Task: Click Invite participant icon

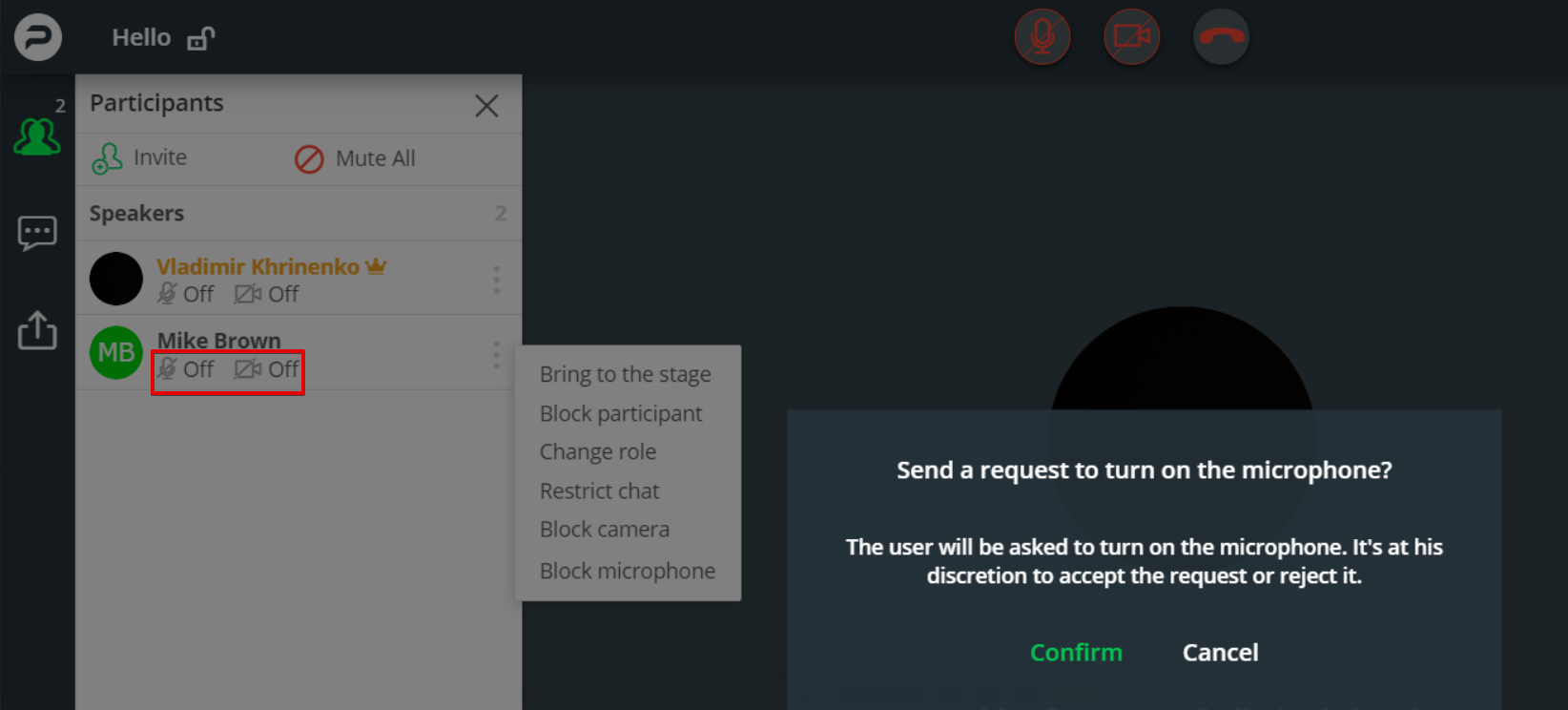Action: [x=107, y=158]
